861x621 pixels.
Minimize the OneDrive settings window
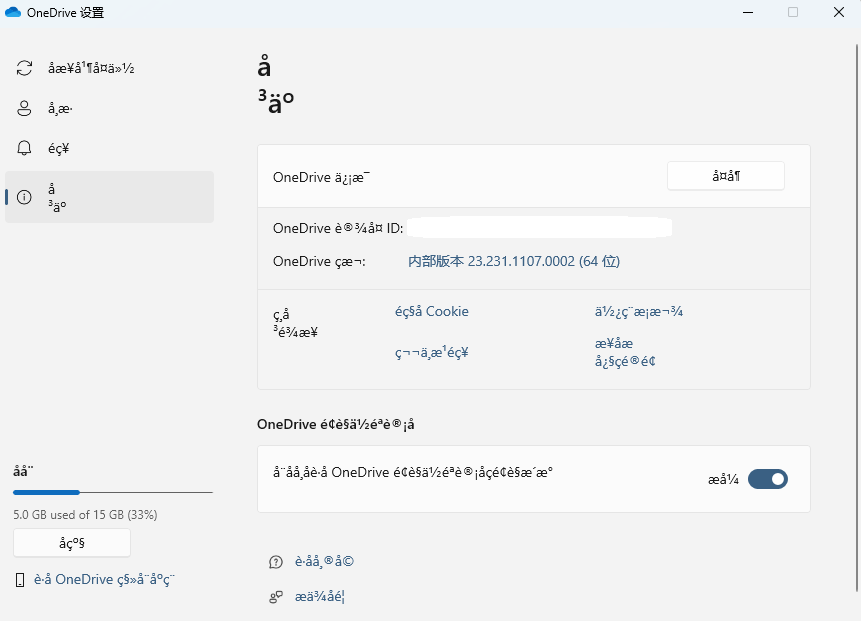click(748, 12)
